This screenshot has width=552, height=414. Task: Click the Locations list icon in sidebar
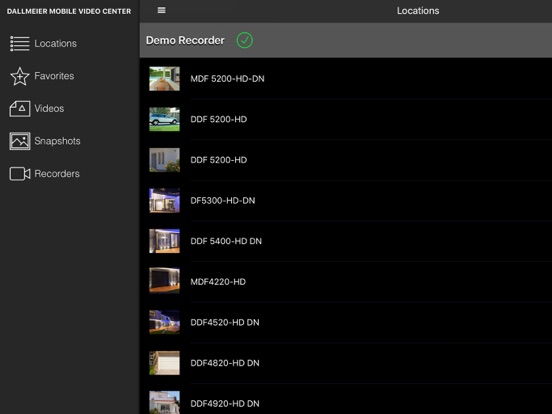coord(20,44)
